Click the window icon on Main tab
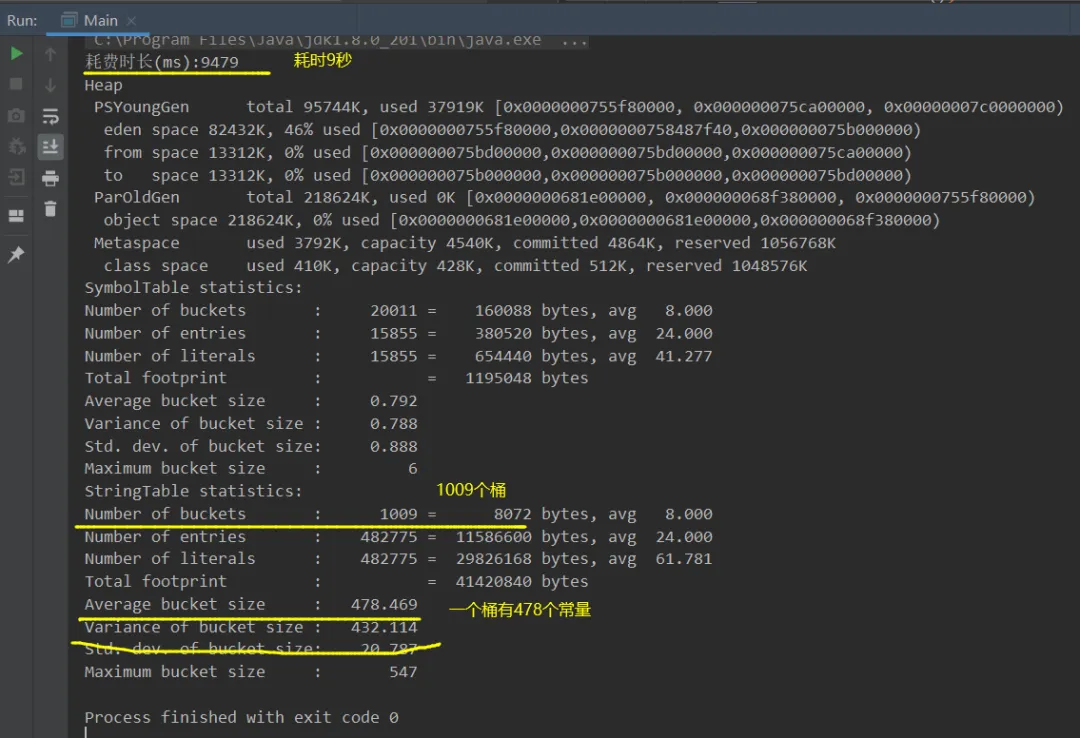 pyautogui.click(x=69, y=21)
